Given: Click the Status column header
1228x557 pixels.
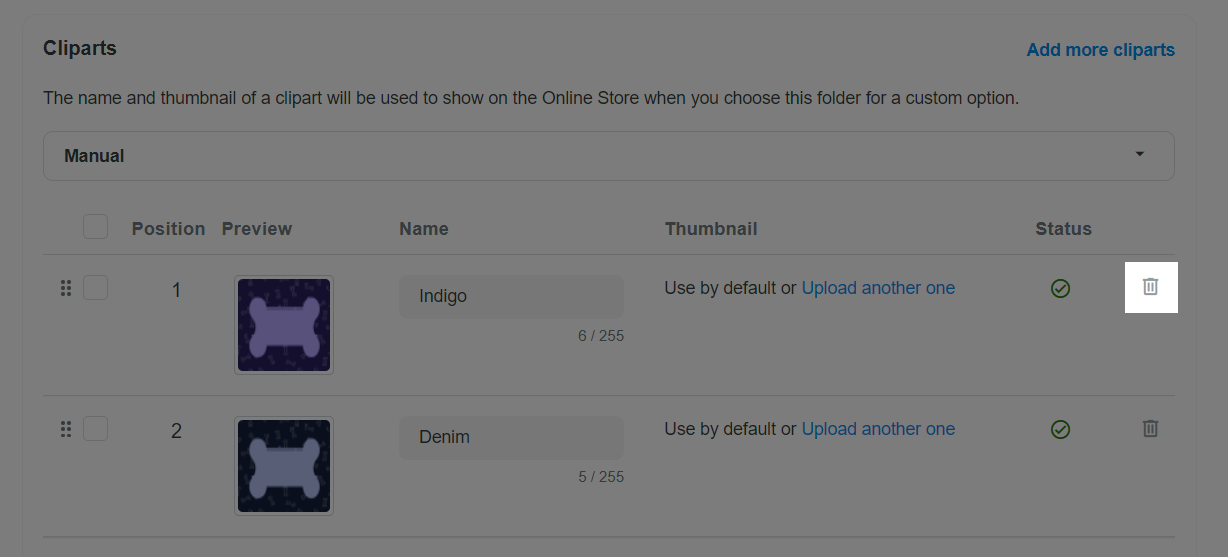Looking at the screenshot, I should [x=1063, y=229].
